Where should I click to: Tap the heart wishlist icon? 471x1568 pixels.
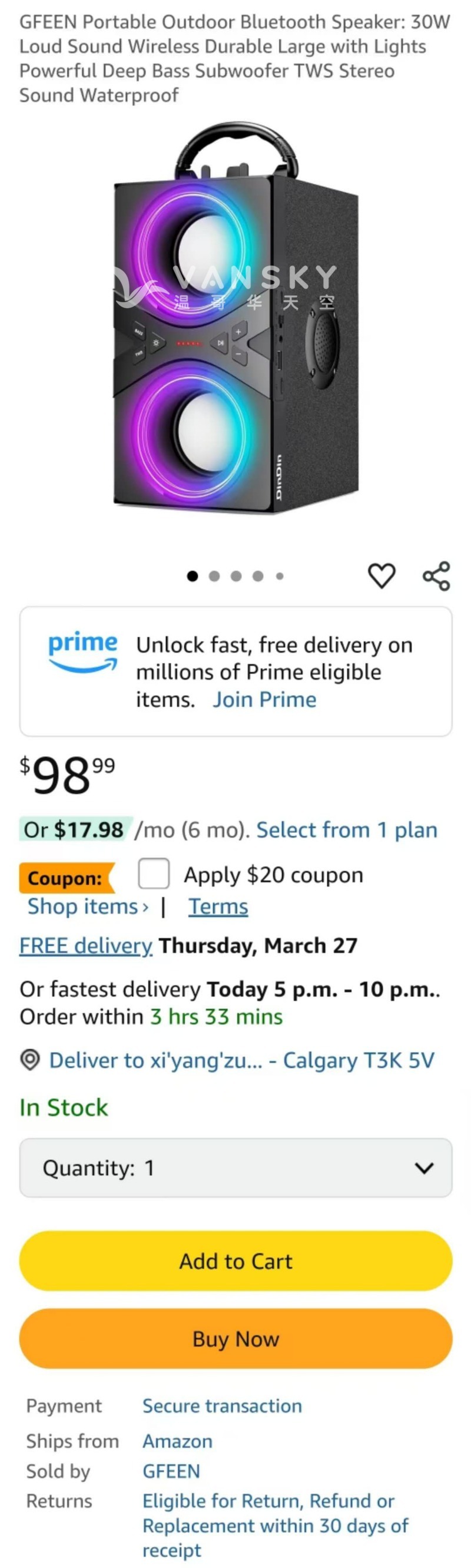[x=382, y=576]
